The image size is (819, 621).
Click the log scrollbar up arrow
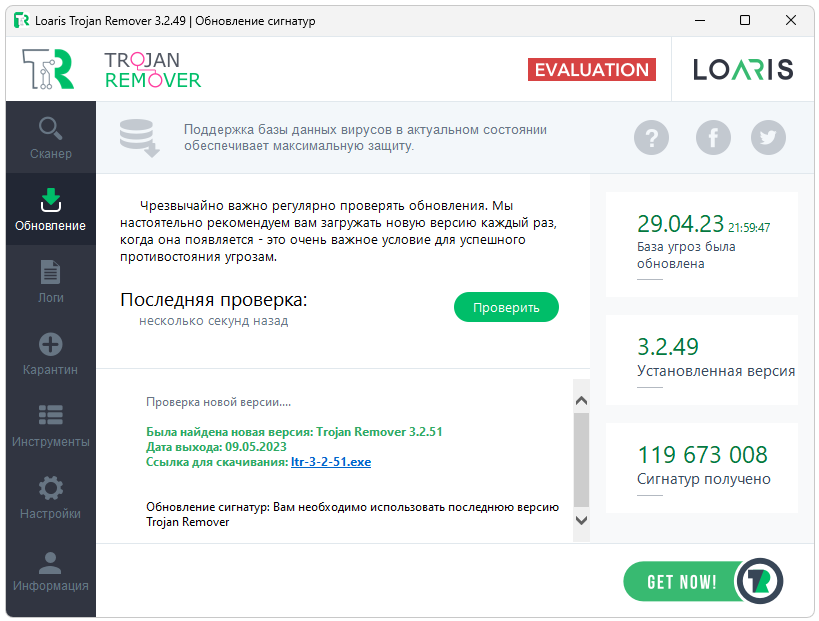pyautogui.click(x=581, y=401)
